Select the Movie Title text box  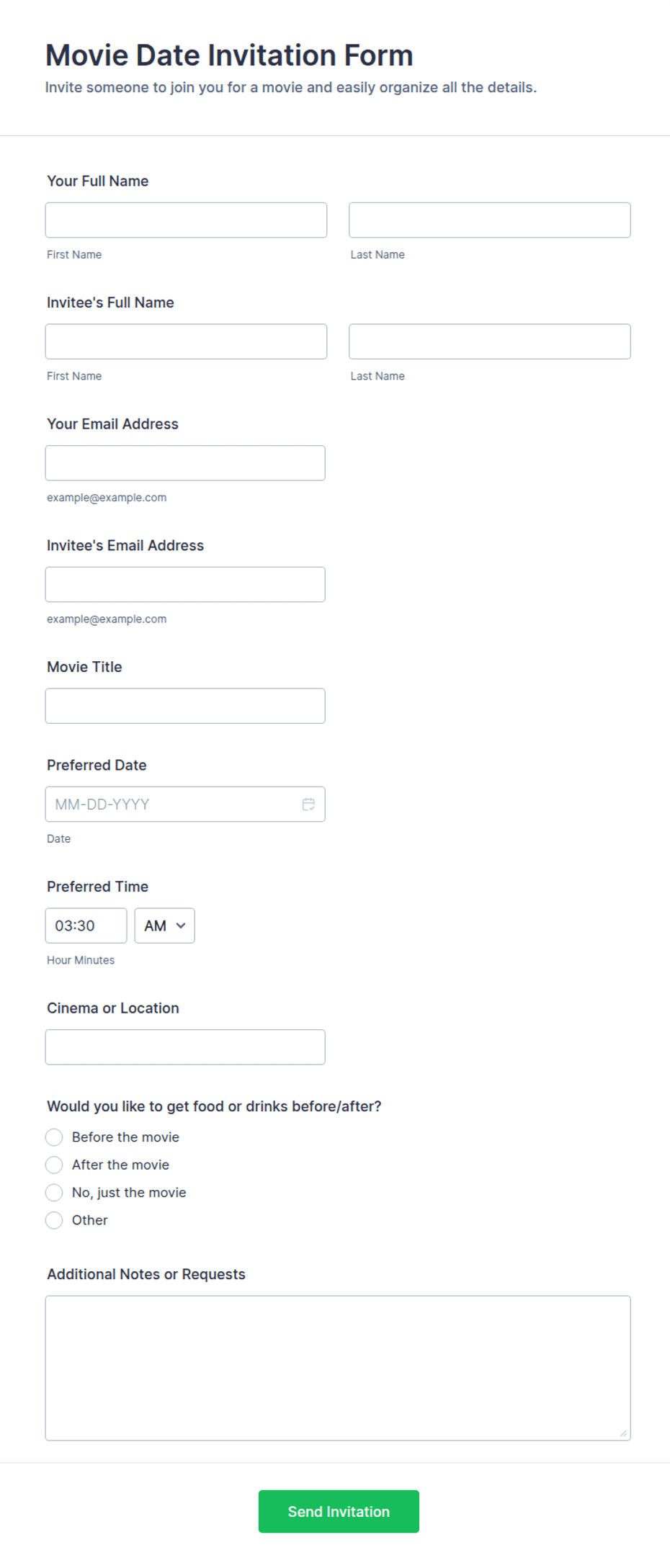[x=185, y=706]
